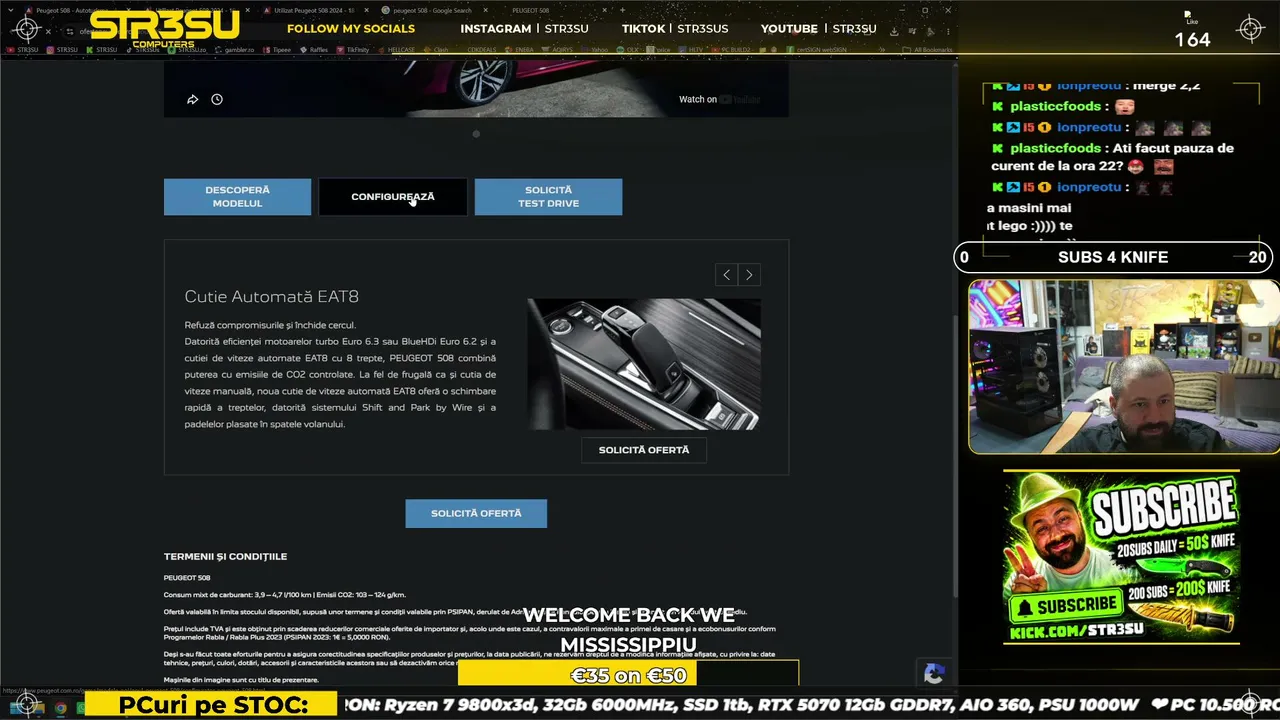Click the SUBS 4 KNIFE goal bar
Viewport: 1280px width, 720px height.
tap(1113, 257)
